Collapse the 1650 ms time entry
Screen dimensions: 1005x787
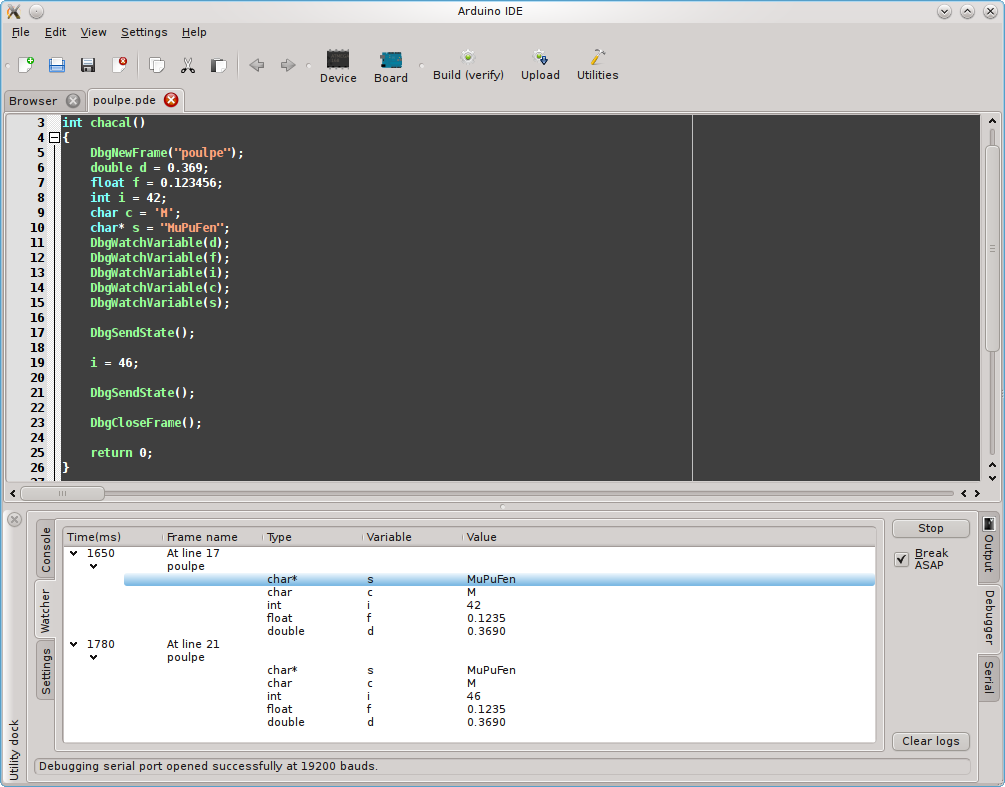(74, 554)
